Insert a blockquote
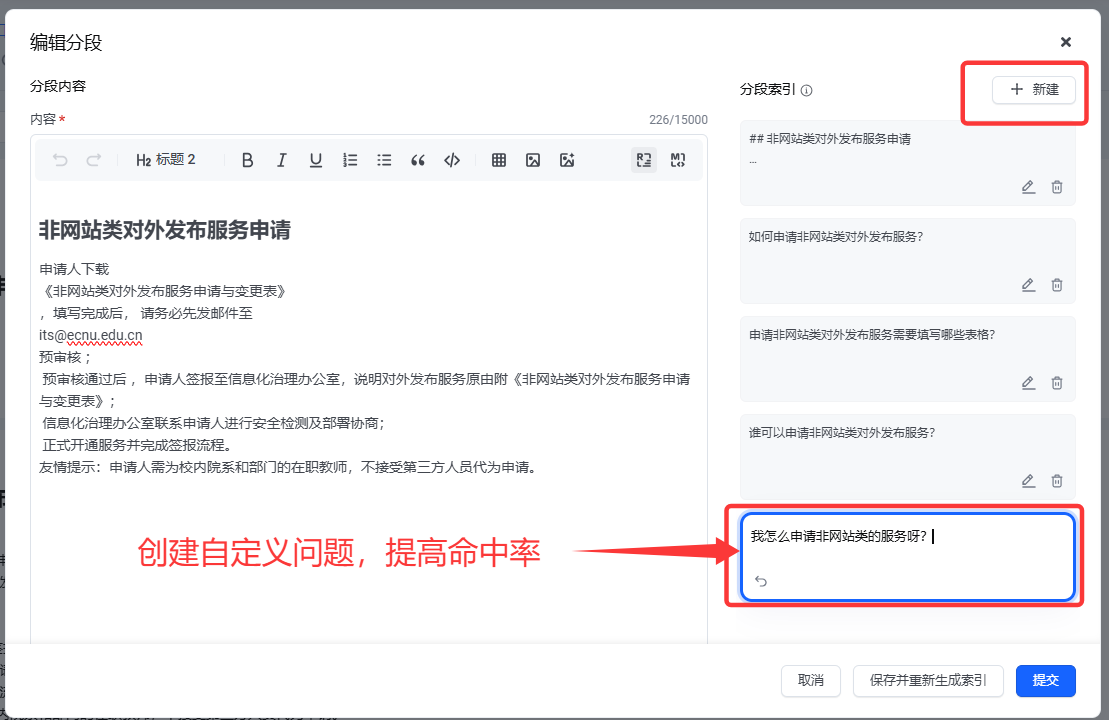Viewport: 1109px width, 720px height. click(x=418, y=160)
